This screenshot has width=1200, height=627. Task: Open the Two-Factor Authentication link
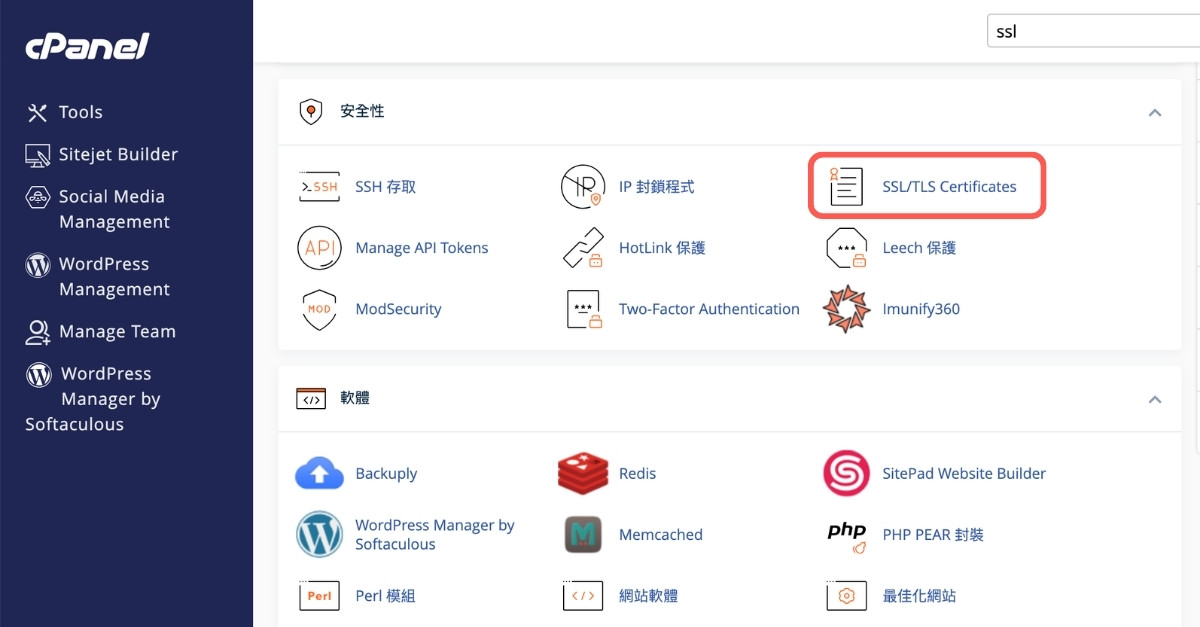click(x=709, y=309)
